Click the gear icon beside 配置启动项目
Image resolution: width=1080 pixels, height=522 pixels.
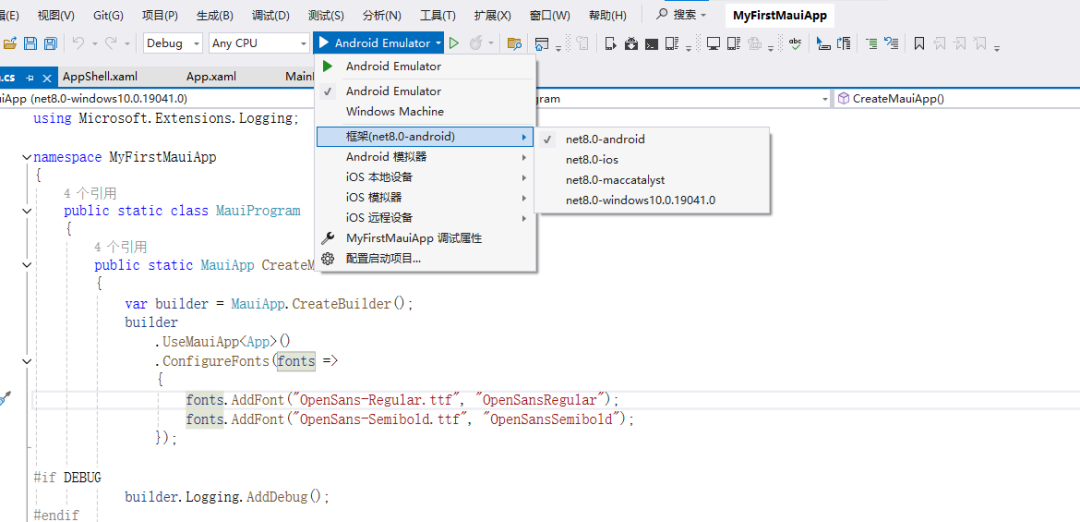(x=328, y=258)
